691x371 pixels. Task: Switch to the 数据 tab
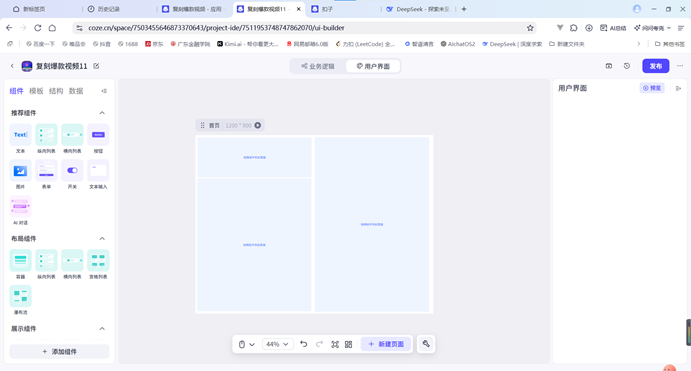76,91
